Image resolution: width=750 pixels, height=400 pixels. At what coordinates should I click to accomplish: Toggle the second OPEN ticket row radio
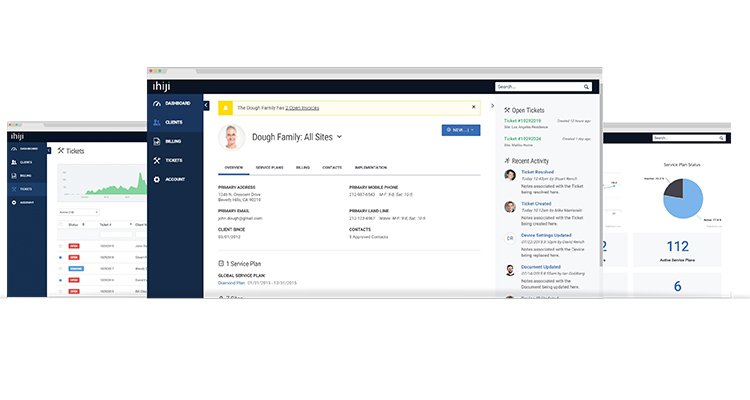[x=60, y=257]
